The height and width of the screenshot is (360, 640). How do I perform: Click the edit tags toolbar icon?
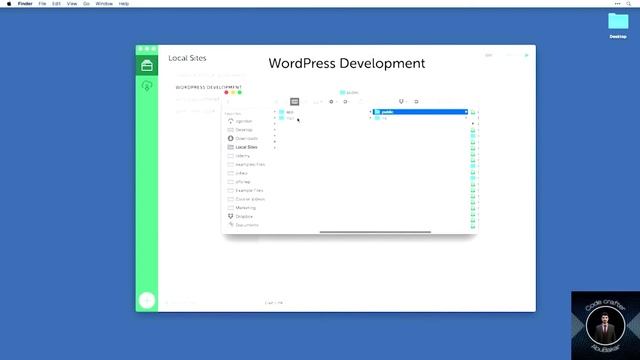tap(416, 102)
